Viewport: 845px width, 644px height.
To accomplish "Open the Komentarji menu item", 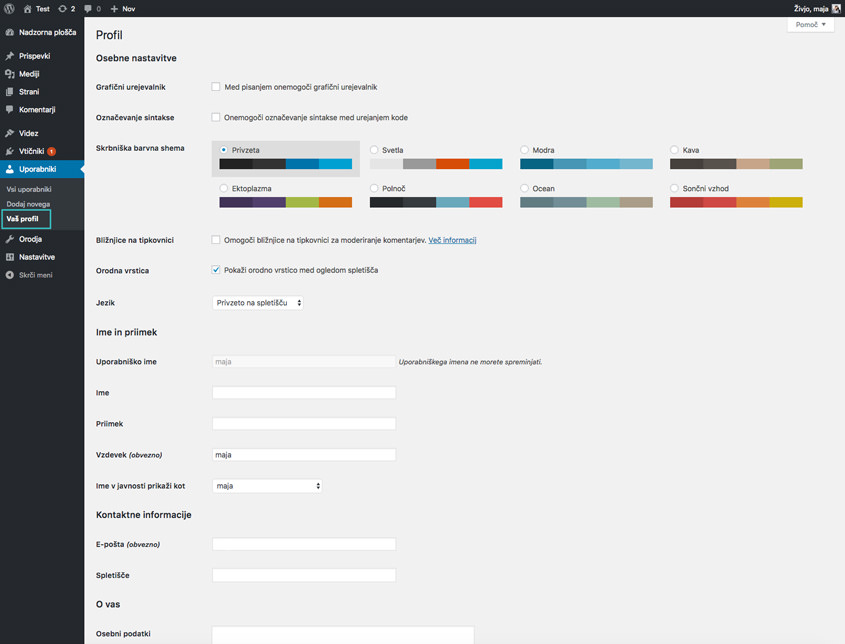I will click(42, 109).
